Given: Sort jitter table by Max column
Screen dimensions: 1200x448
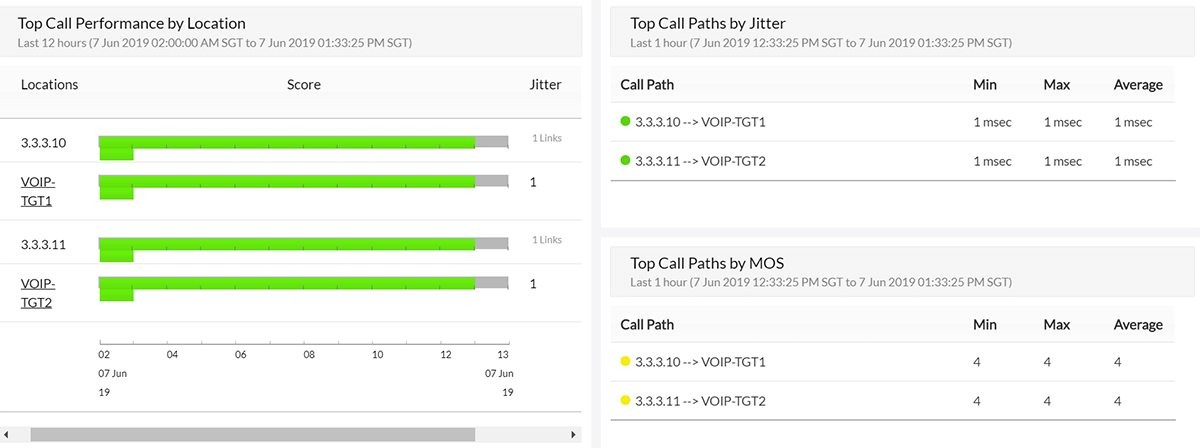Looking at the screenshot, I should tap(1056, 85).
